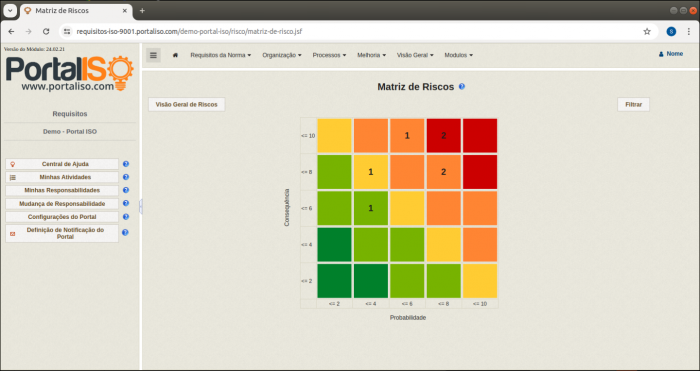This screenshot has width=700, height=371.
Task: Click the Filtrar button
Action: pos(633,104)
